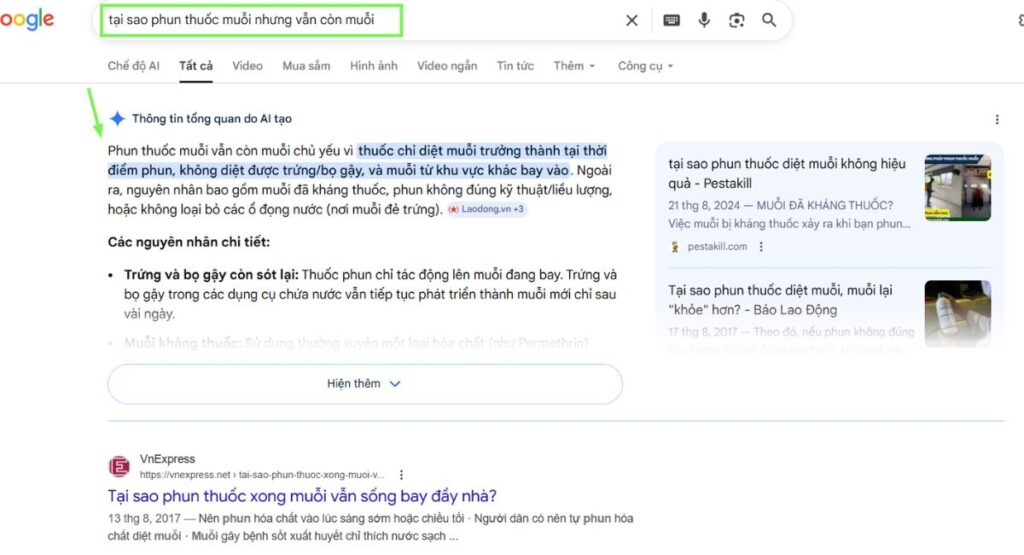Submit search with magnifying glass icon
The width and height of the screenshot is (1024, 555).
pos(769,20)
